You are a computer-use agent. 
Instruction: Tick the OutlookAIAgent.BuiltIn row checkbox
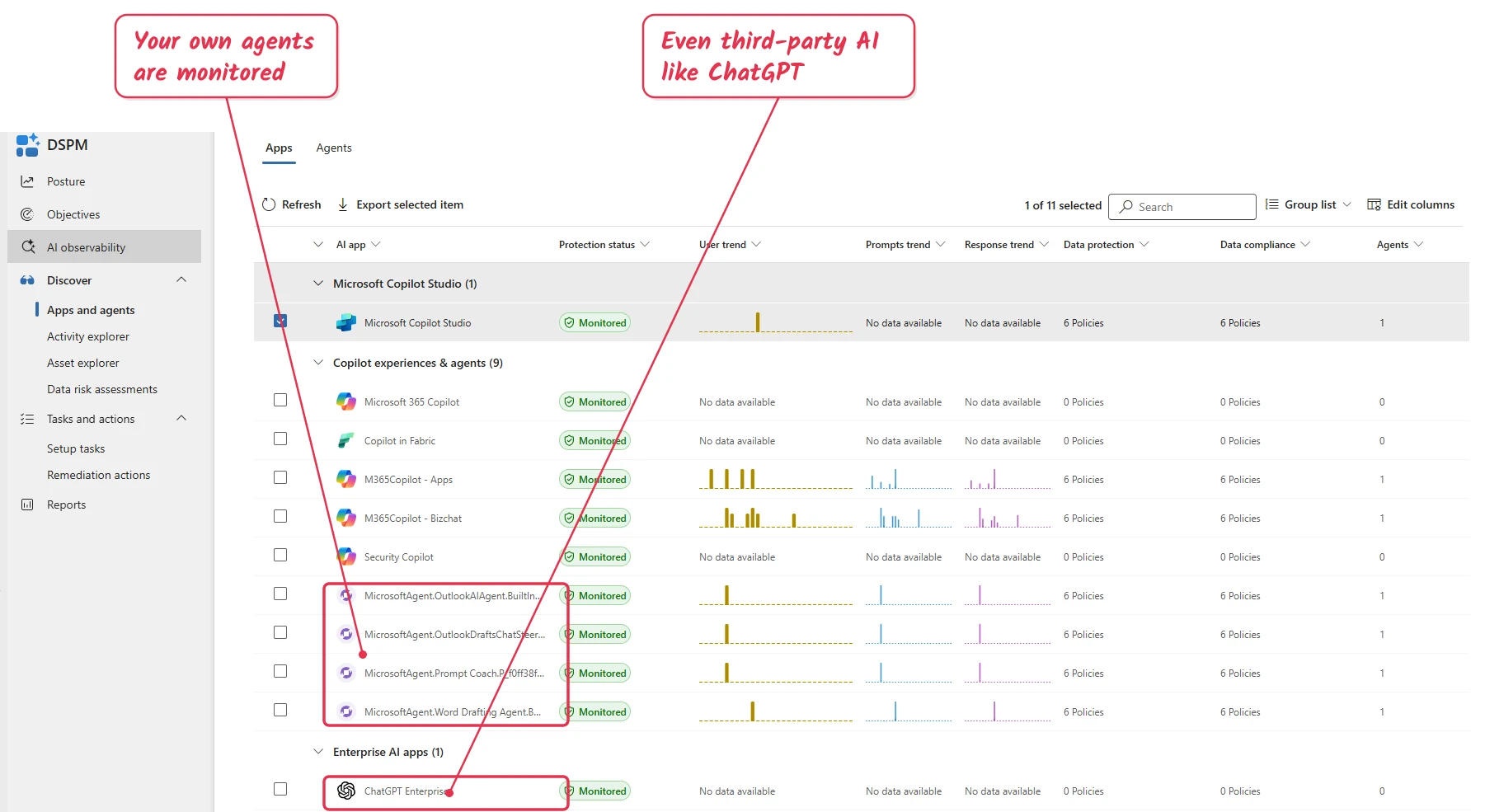click(280, 594)
